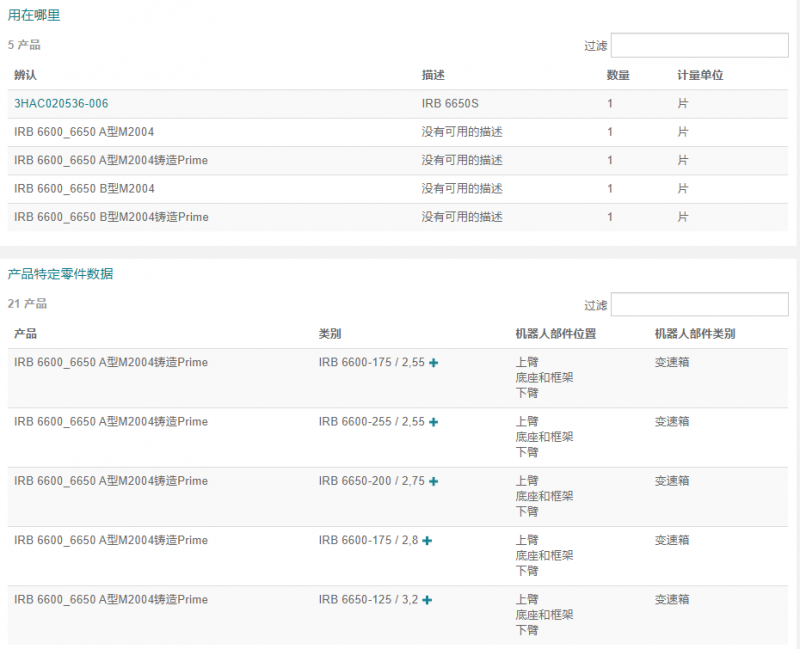The image size is (800, 649).
Task: Click the 21 产品 count label
Action: [x=27, y=304]
